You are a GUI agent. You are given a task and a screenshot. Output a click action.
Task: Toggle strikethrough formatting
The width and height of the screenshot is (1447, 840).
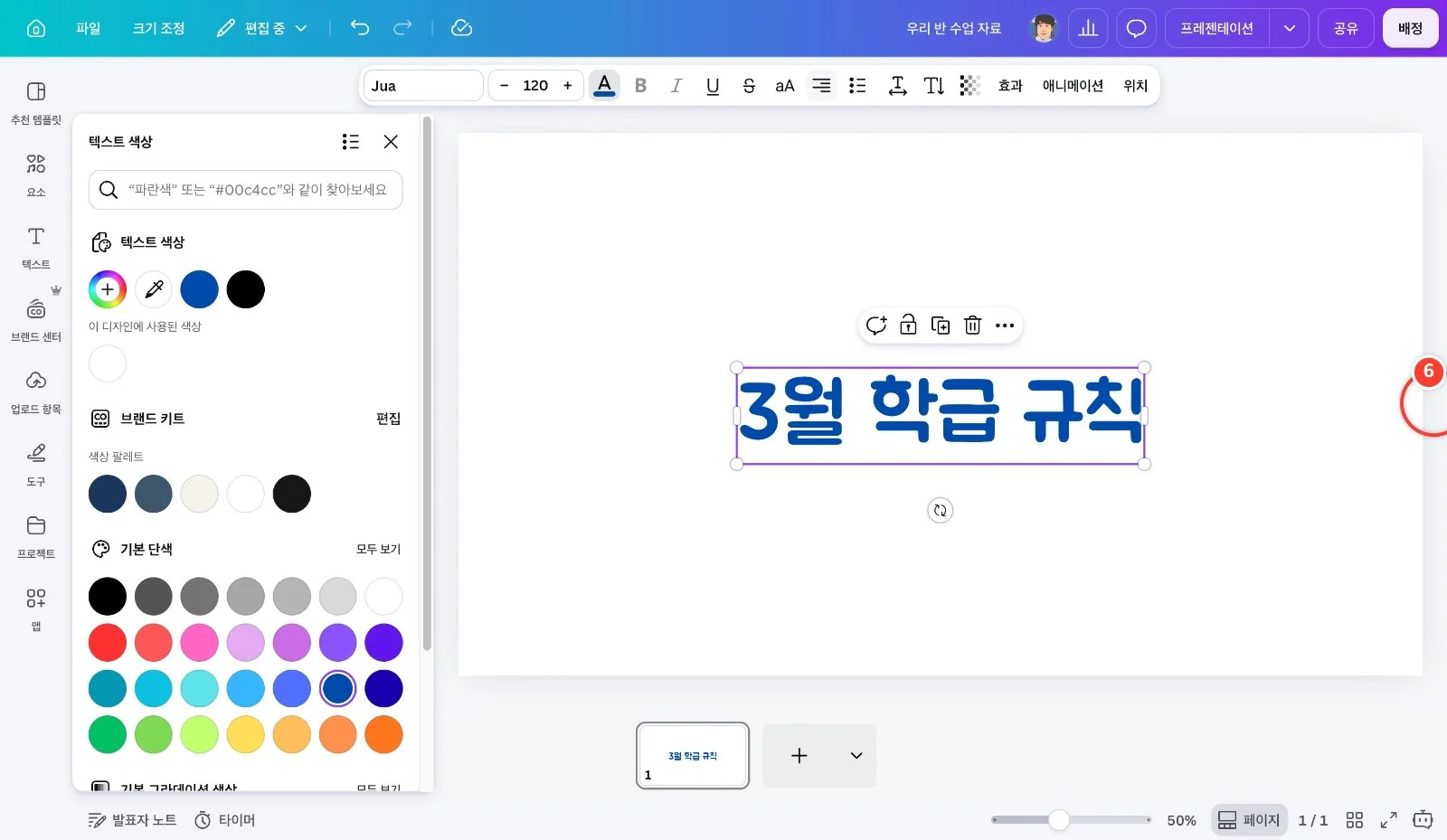pyautogui.click(x=749, y=86)
